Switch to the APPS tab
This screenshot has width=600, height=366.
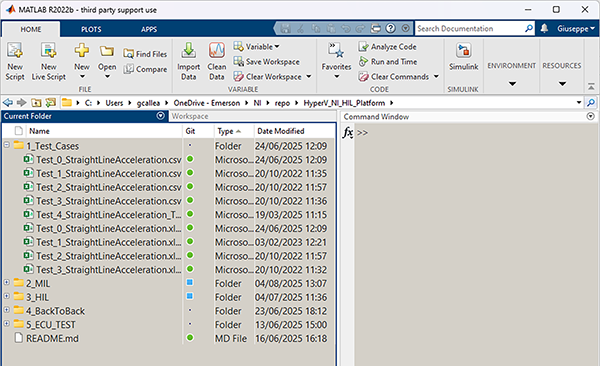(149, 29)
